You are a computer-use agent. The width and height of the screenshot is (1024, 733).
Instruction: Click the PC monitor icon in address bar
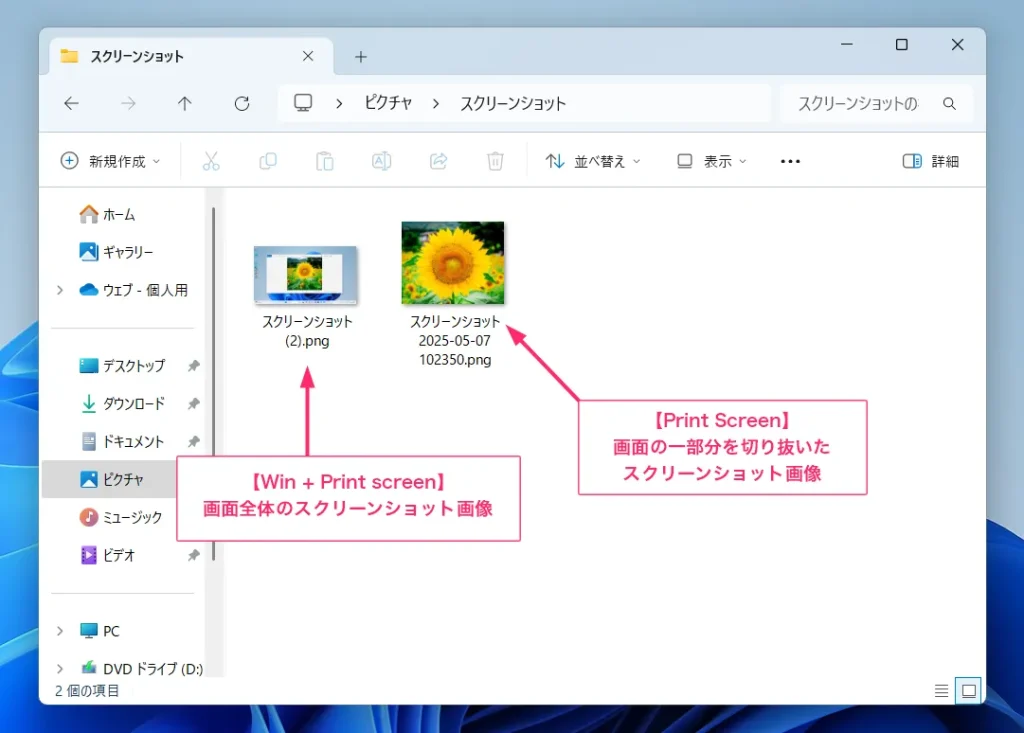(x=303, y=103)
